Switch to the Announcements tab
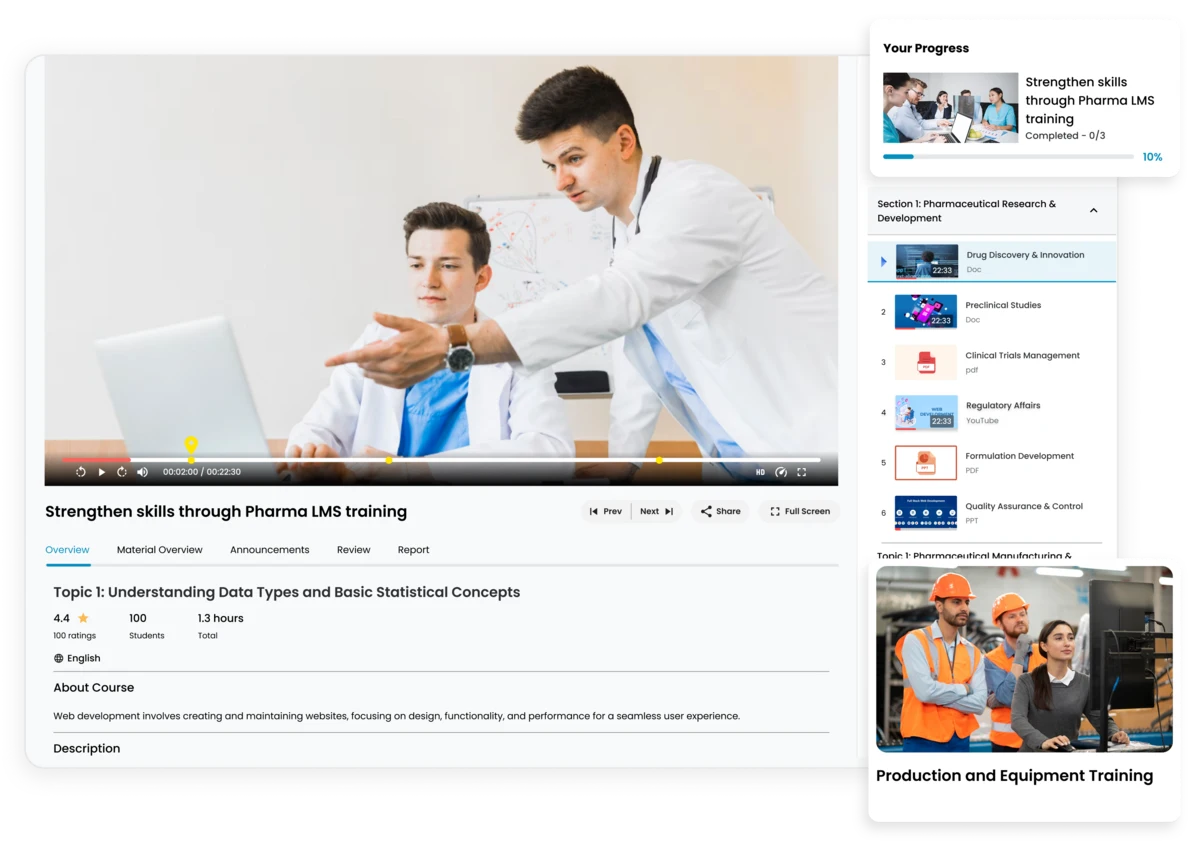 coord(269,549)
